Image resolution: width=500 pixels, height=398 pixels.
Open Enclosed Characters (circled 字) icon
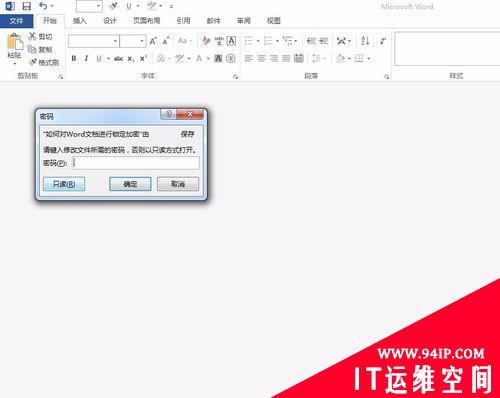pos(231,59)
